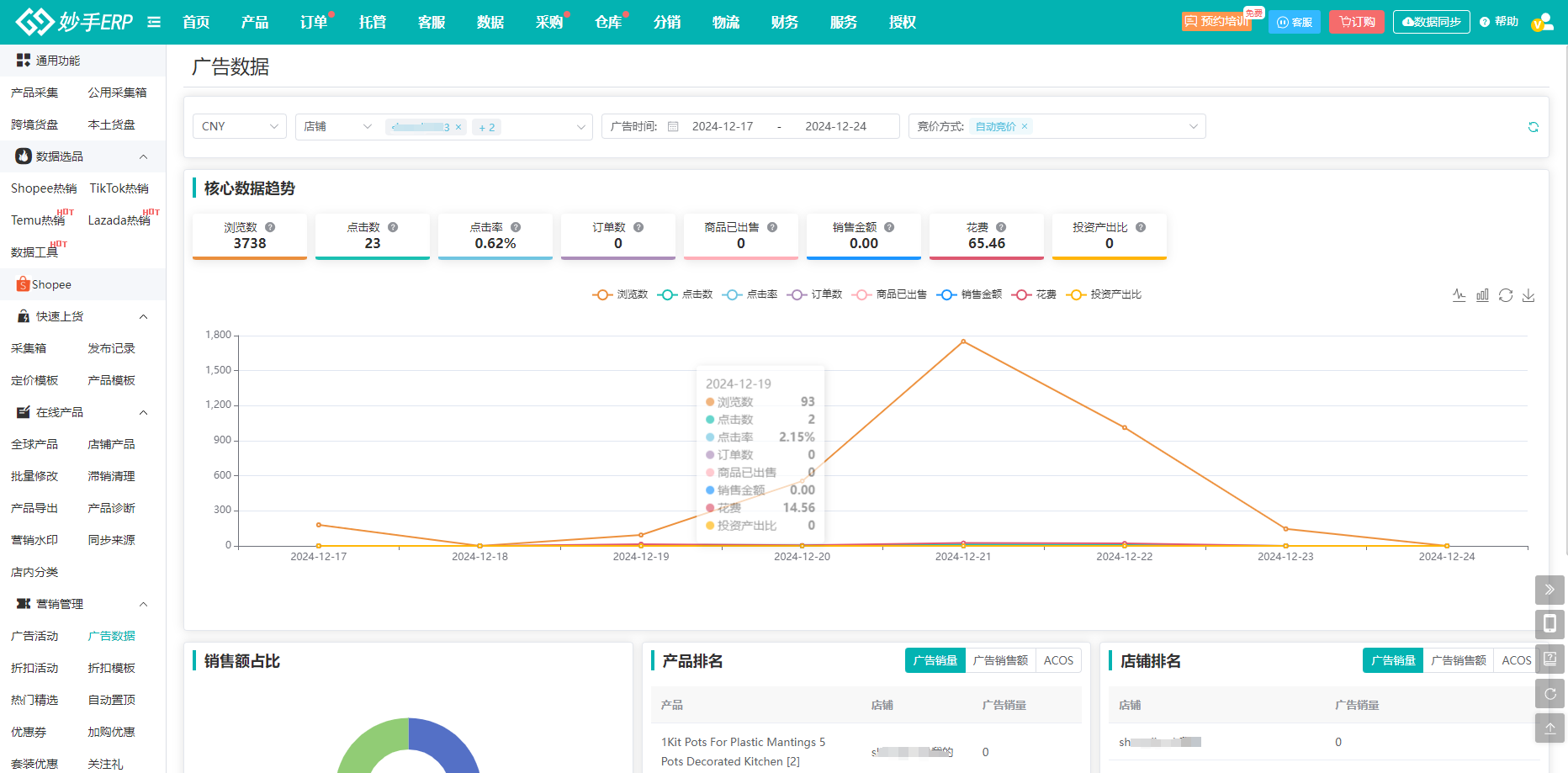1568x773 pixels.
Task: Toggle 浏览数 series in chart legend
Action: click(x=620, y=294)
